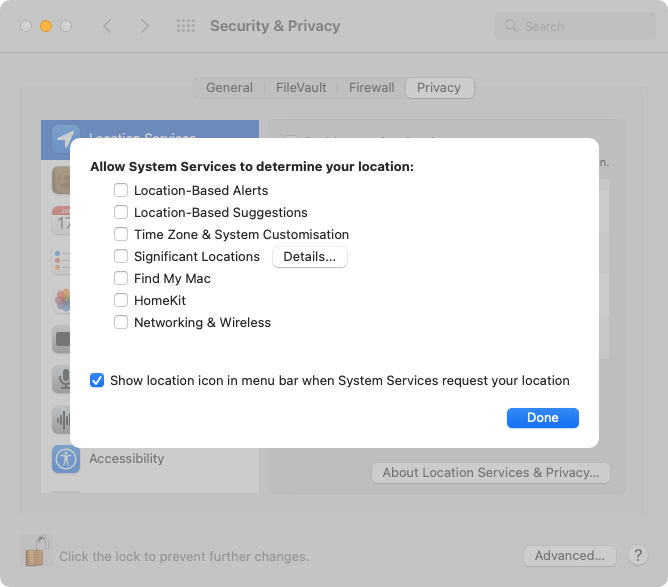668x587 pixels.
Task: Click the Location Services arrow icon
Action: click(67, 139)
